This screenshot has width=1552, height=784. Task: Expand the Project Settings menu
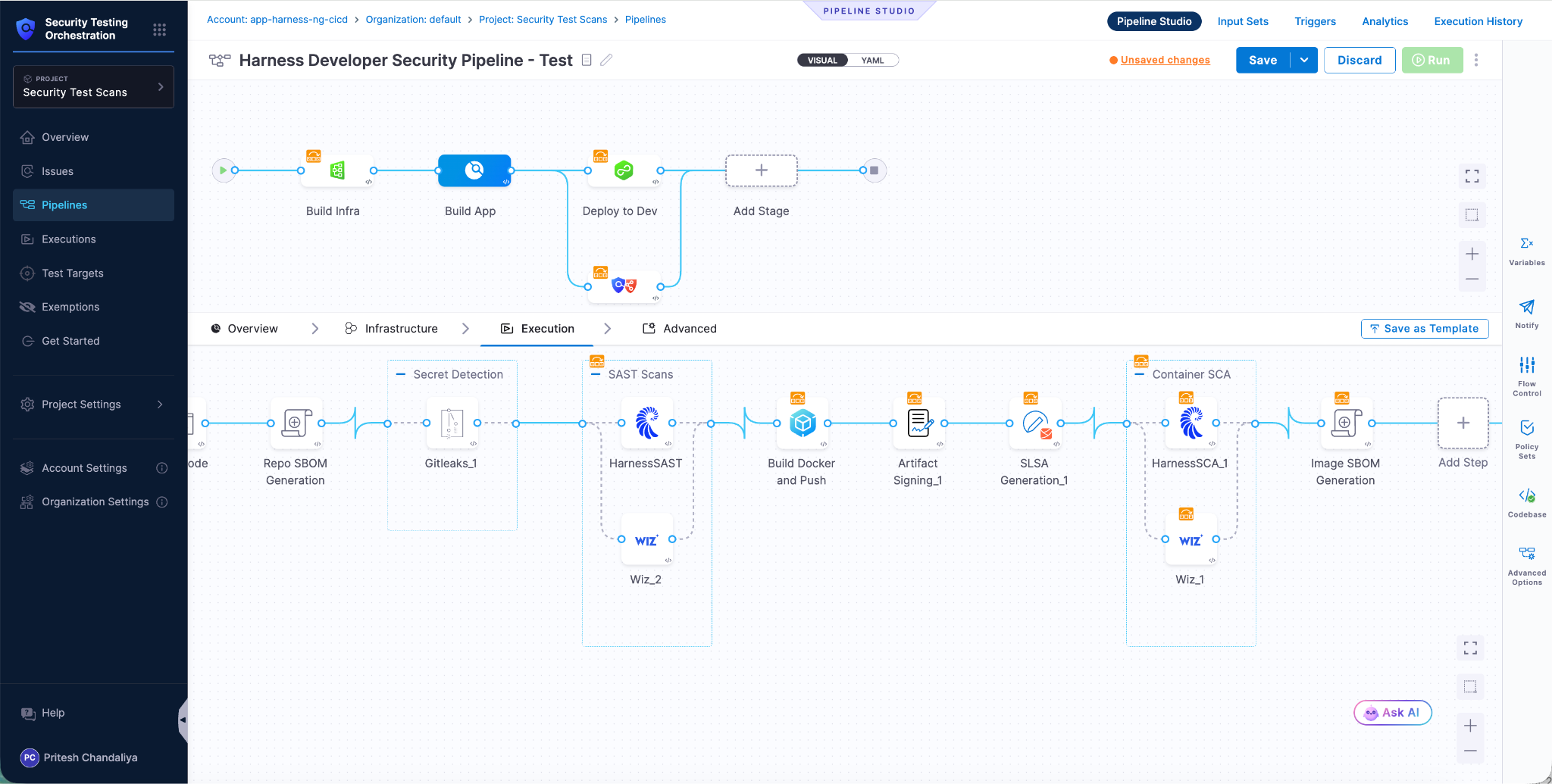tap(93, 404)
